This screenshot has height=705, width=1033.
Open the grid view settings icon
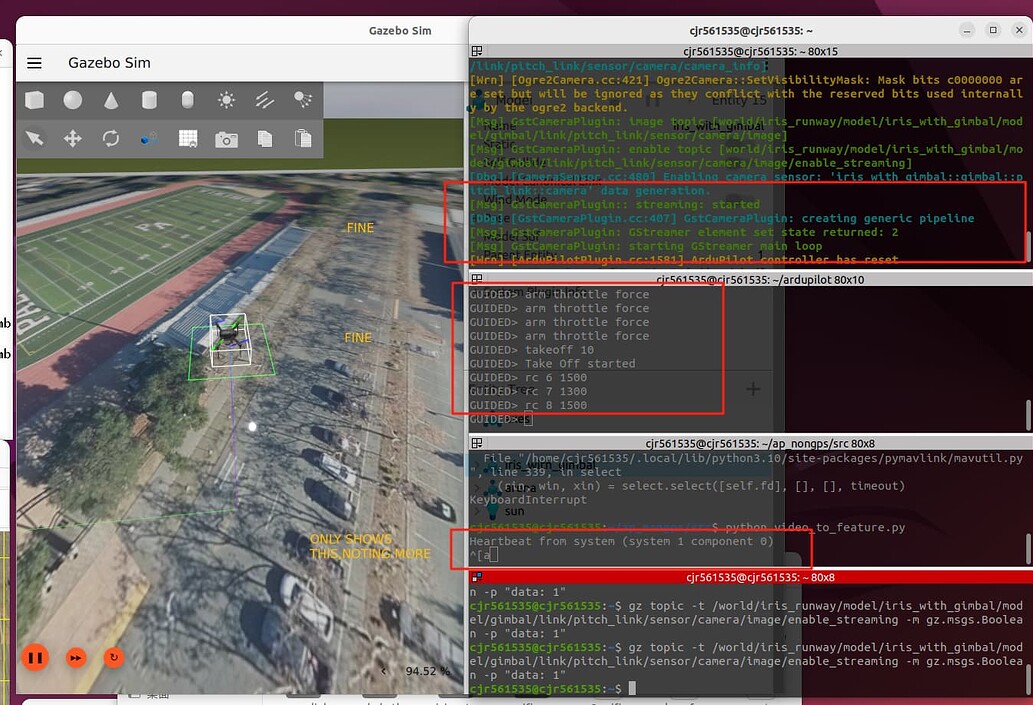(x=187, y=138)
